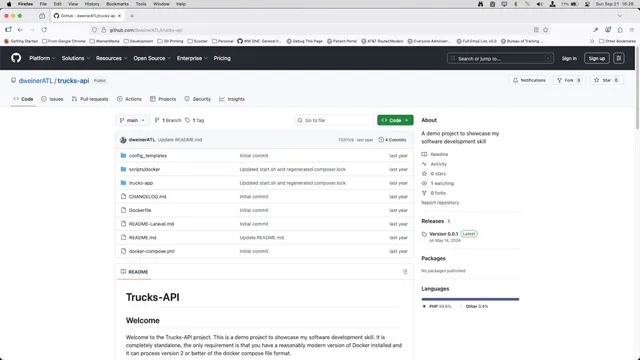
Task: View 0 stars in About
Action: click(433, 173)
